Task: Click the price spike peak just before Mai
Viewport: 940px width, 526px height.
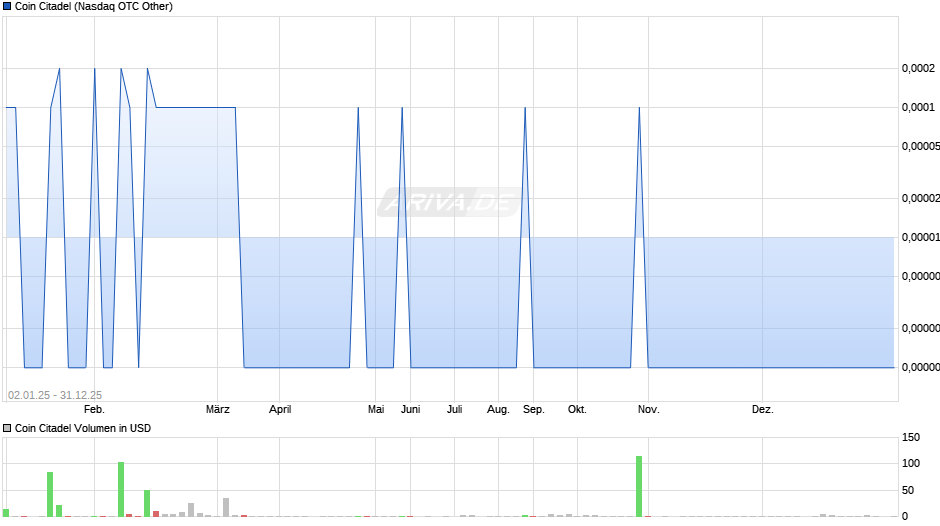Action: pyautogui.click(x=358, y=108)
